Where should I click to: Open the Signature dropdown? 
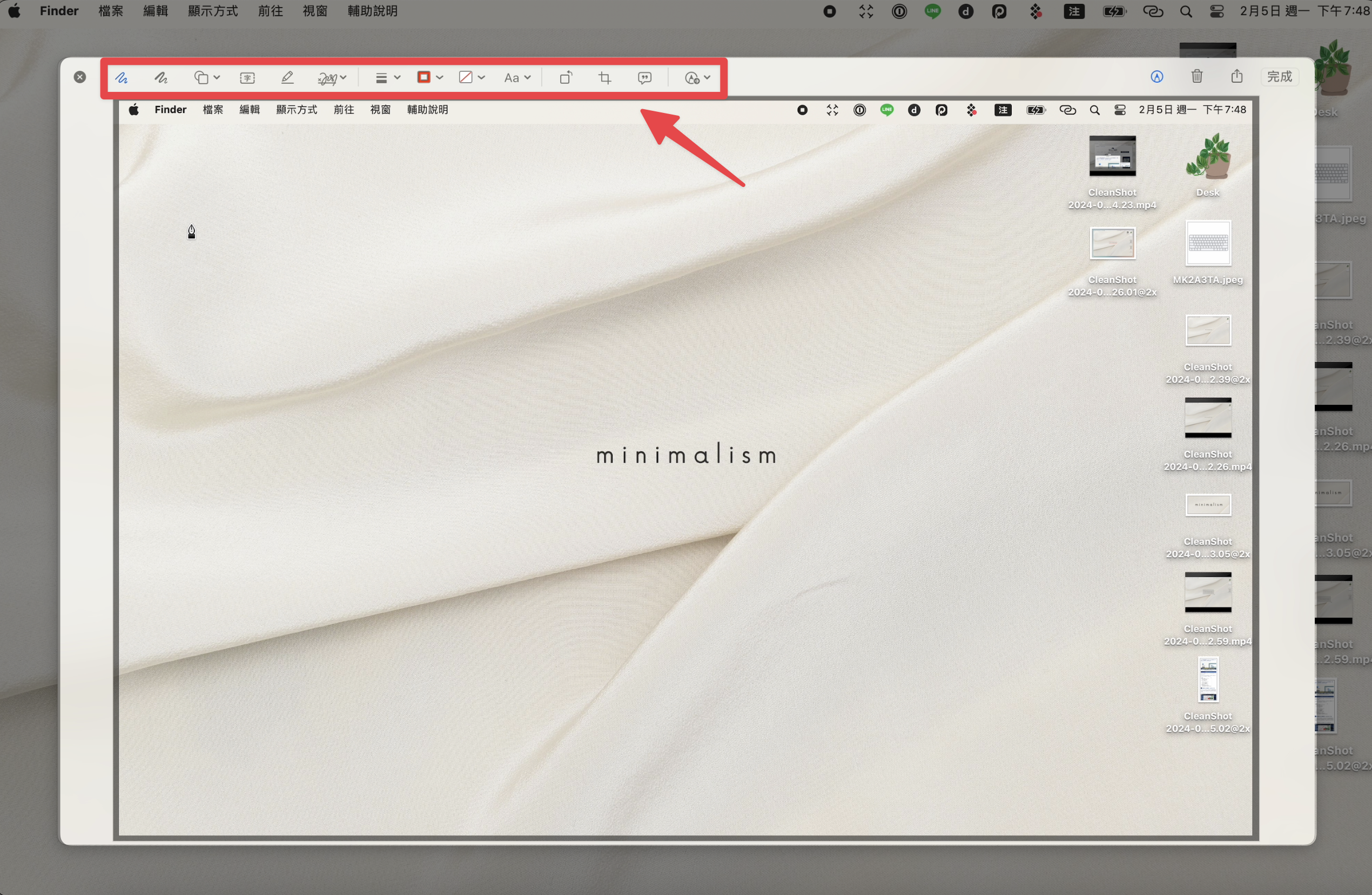332,78
